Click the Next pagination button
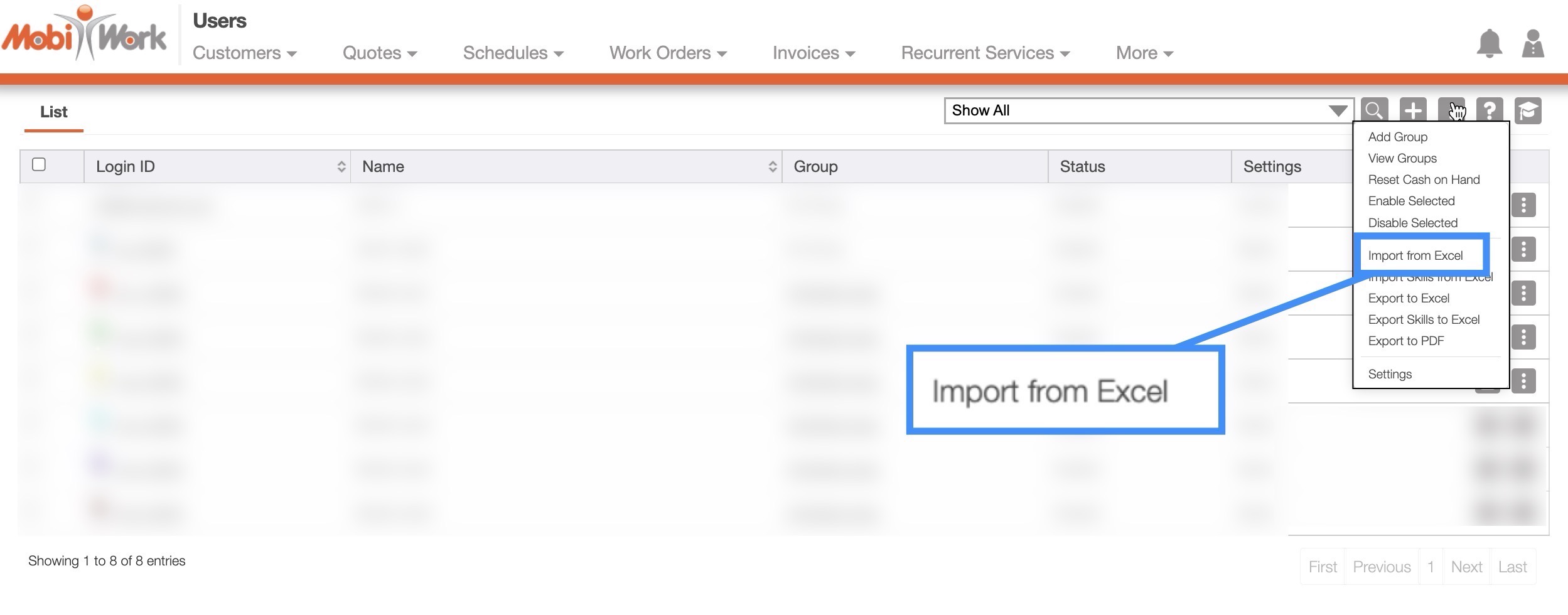The image size is (1568, 615). pyautogui.click(x=1466, y=567)
